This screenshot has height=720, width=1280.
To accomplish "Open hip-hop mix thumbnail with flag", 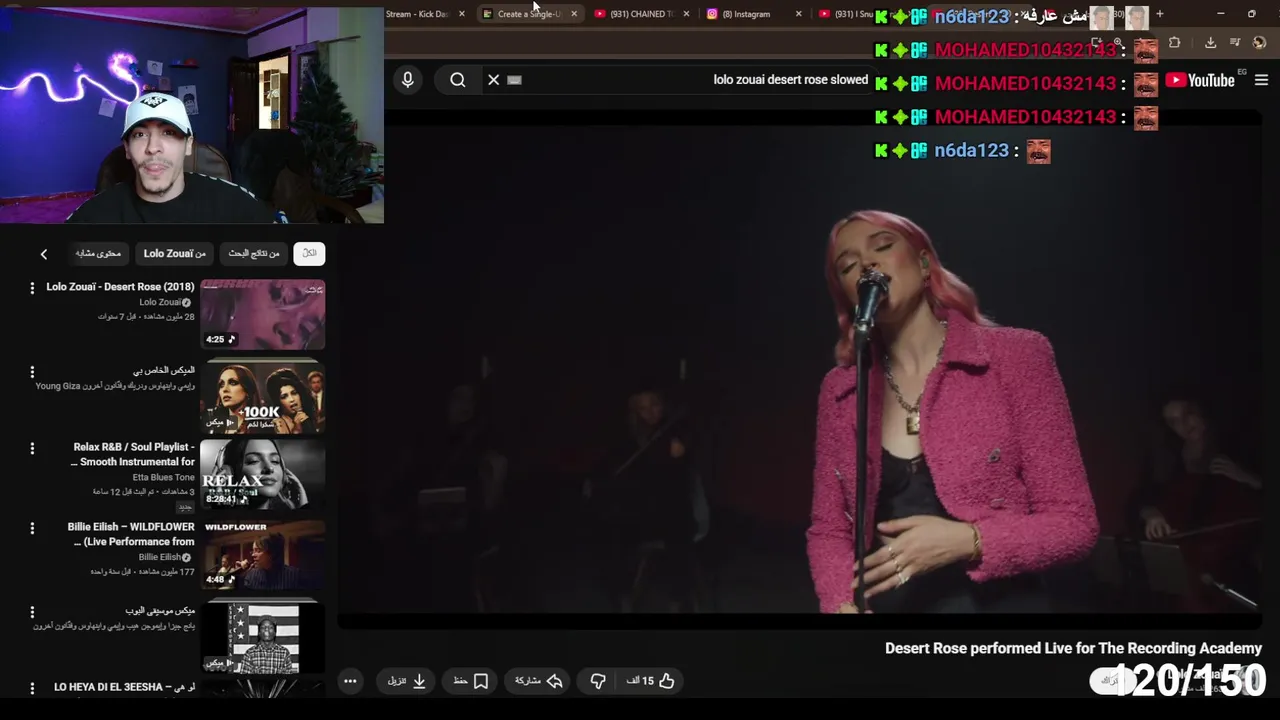I will click(x=263, y=638).
